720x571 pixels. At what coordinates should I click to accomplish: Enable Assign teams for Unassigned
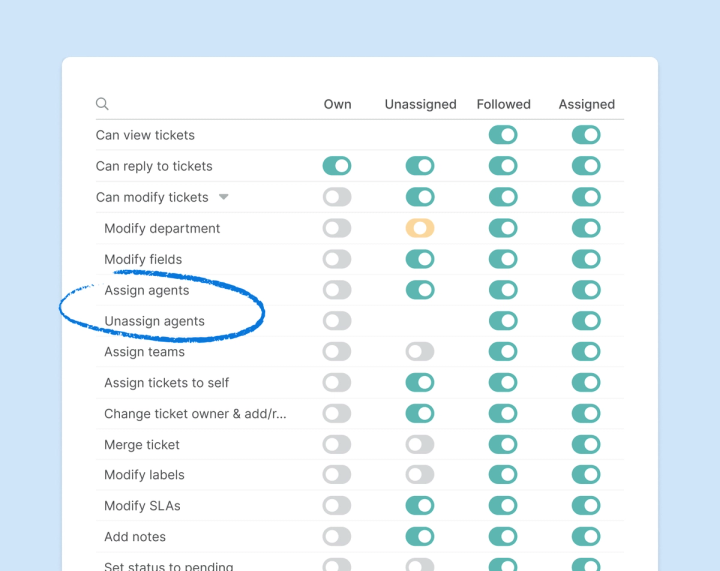click(420, 352)
